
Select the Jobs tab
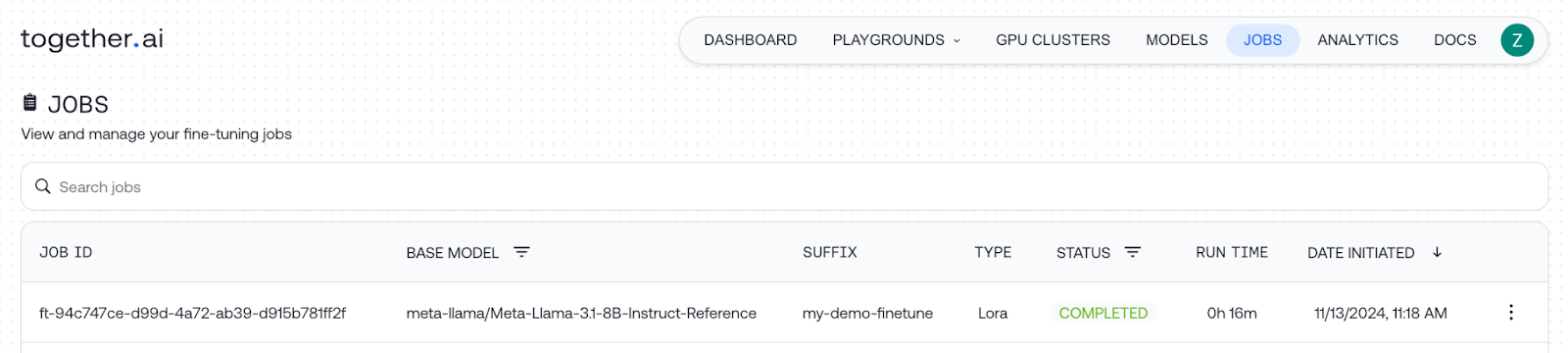[1262, 40]
